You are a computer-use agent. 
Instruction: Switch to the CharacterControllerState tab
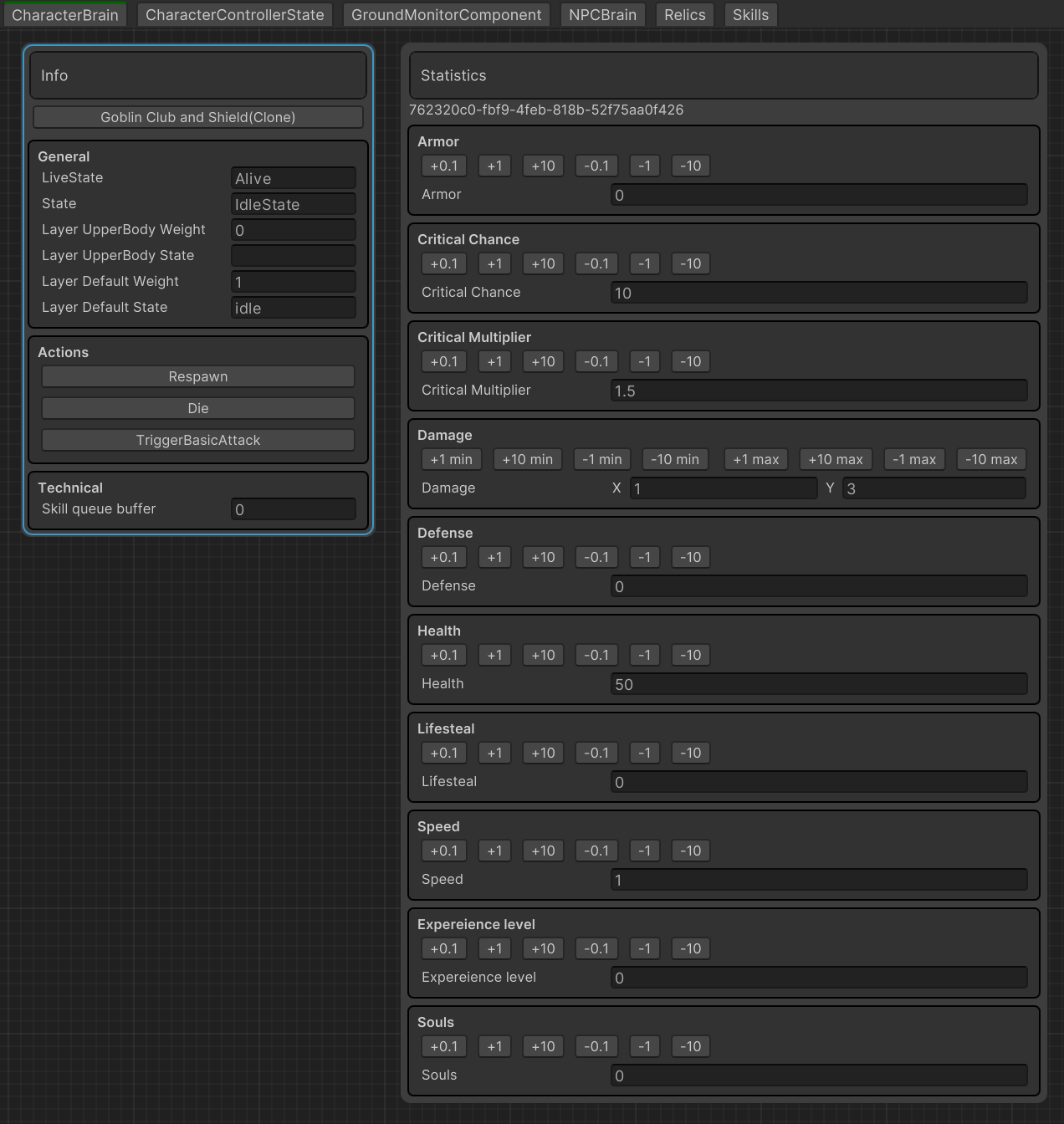(x=234, y=15)
